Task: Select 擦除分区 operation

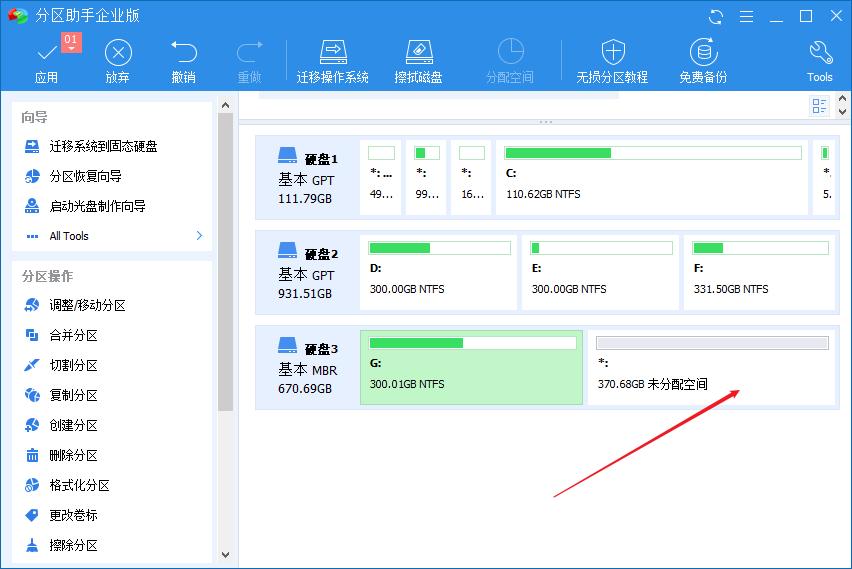Action: click(x=61, y=545)
